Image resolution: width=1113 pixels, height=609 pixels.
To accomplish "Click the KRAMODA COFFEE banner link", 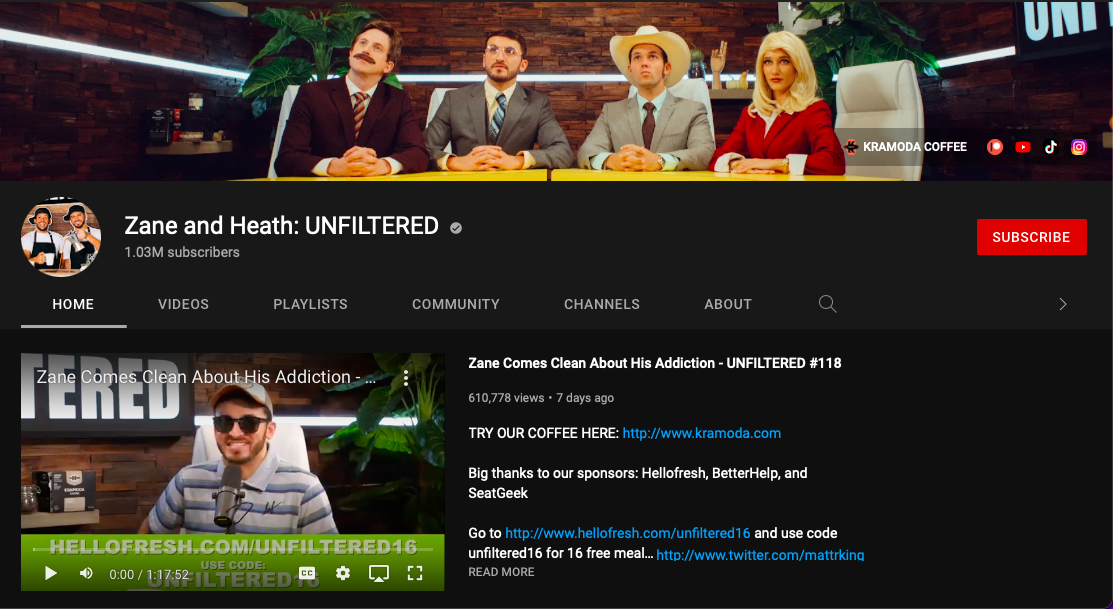I will [x=906, y=147].
